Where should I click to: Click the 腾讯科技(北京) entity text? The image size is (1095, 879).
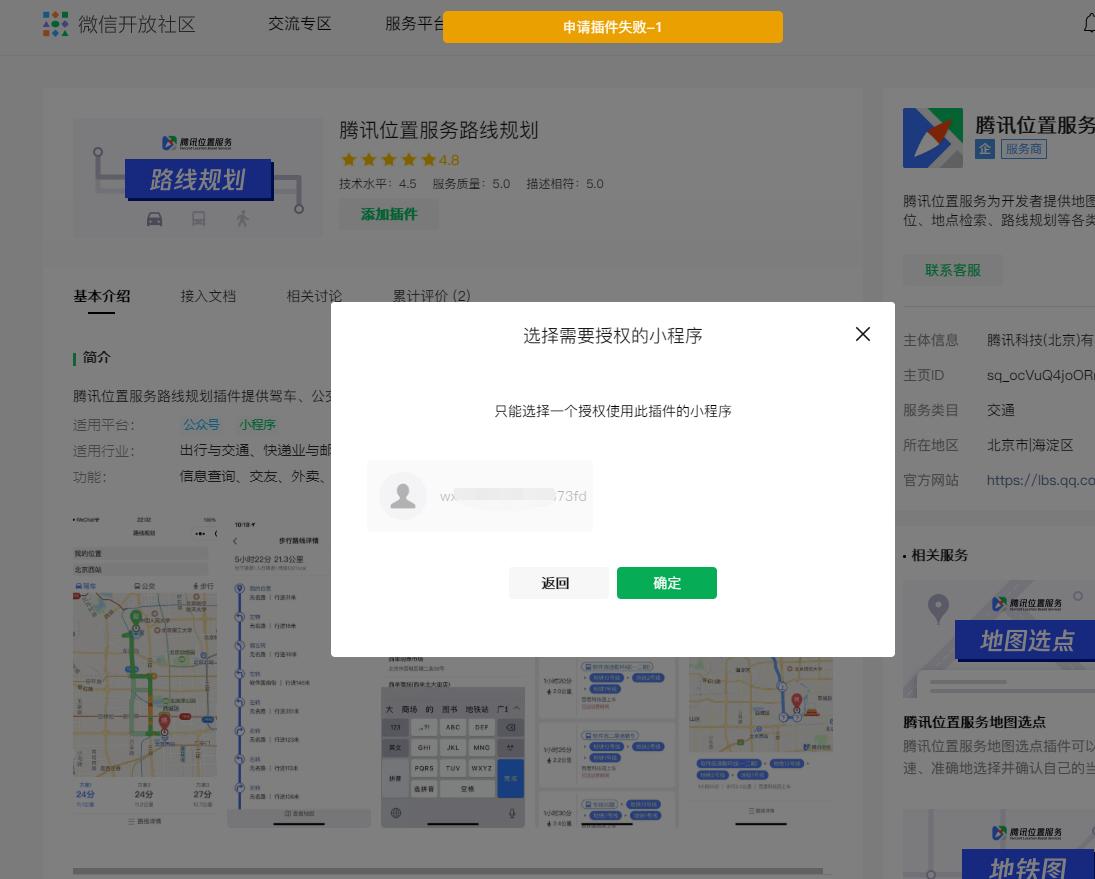click(x=1040, y=341)
